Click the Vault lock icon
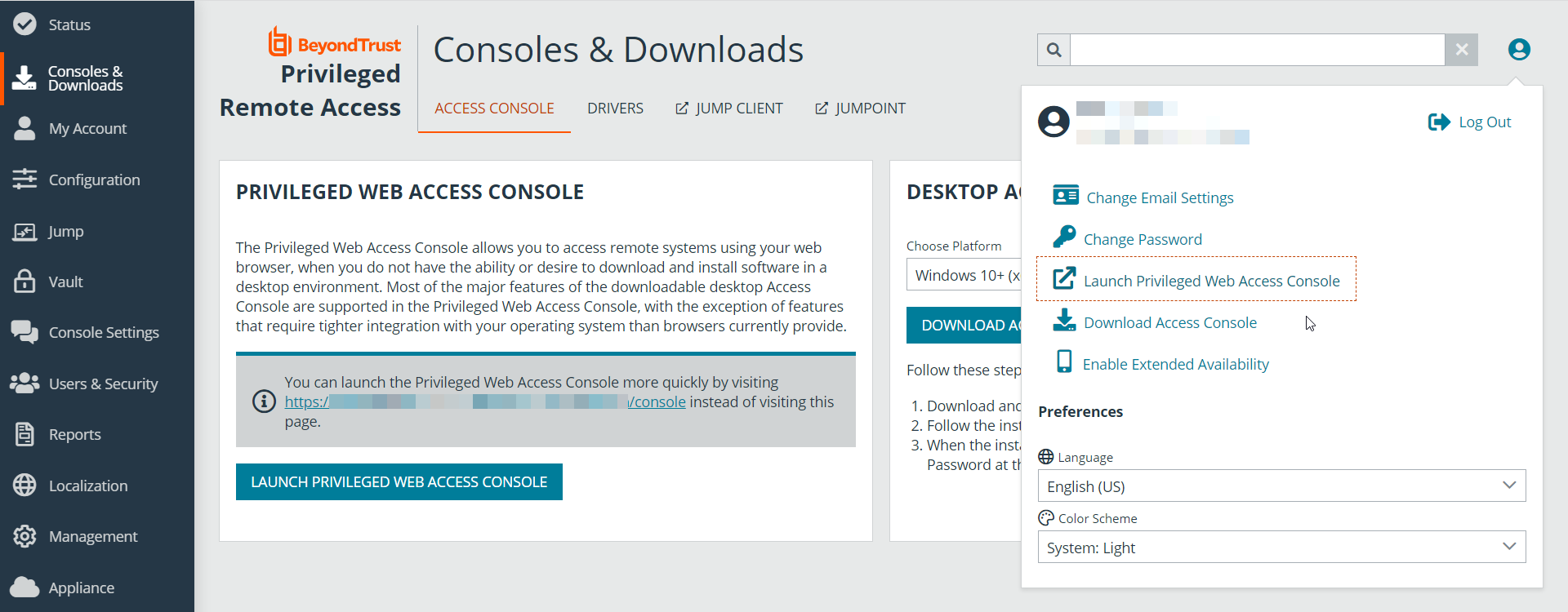The width and height of the screenshot is (1568, 612). [x=24, y=281]
